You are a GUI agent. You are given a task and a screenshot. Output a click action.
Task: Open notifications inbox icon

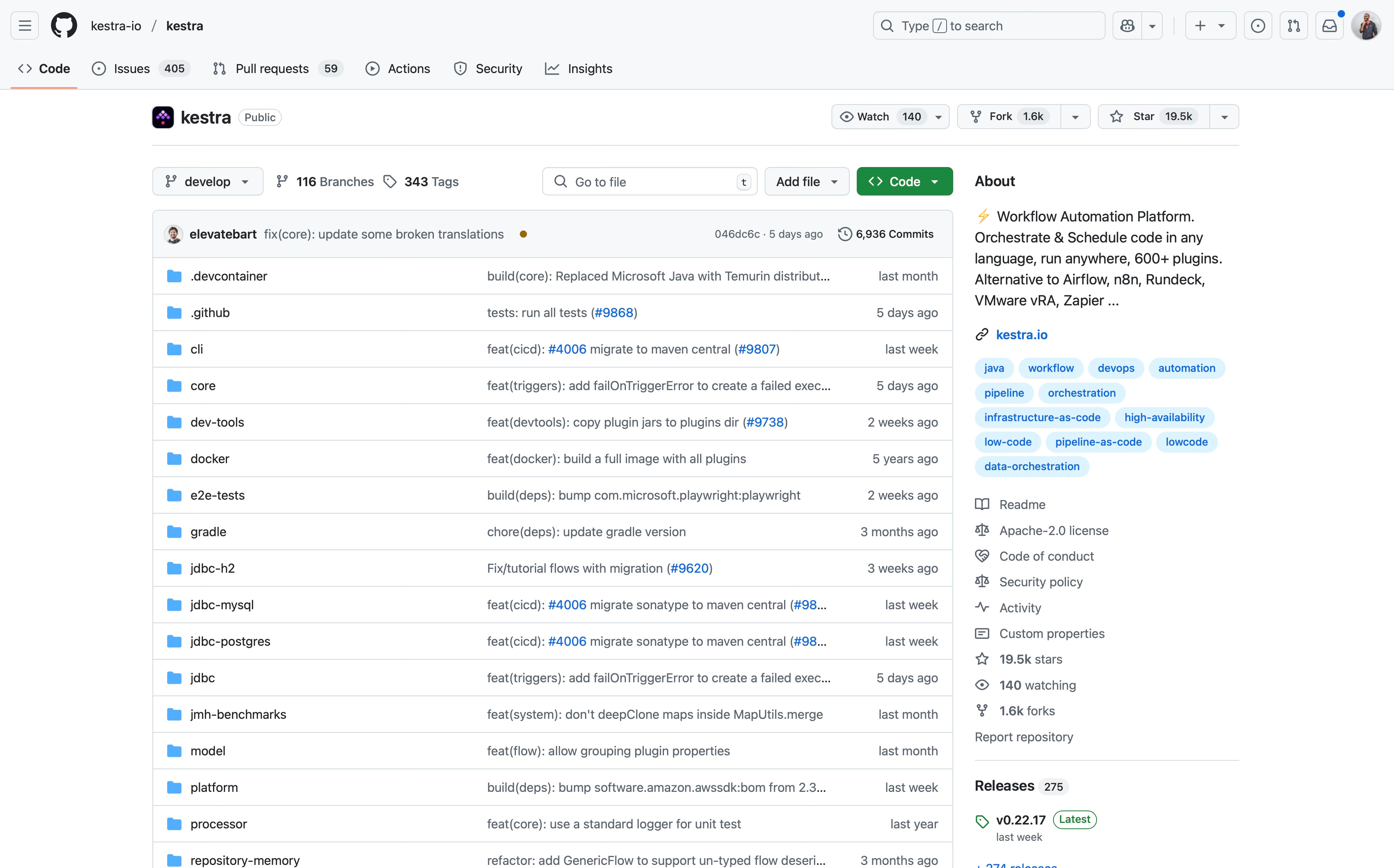[1329, 26]
